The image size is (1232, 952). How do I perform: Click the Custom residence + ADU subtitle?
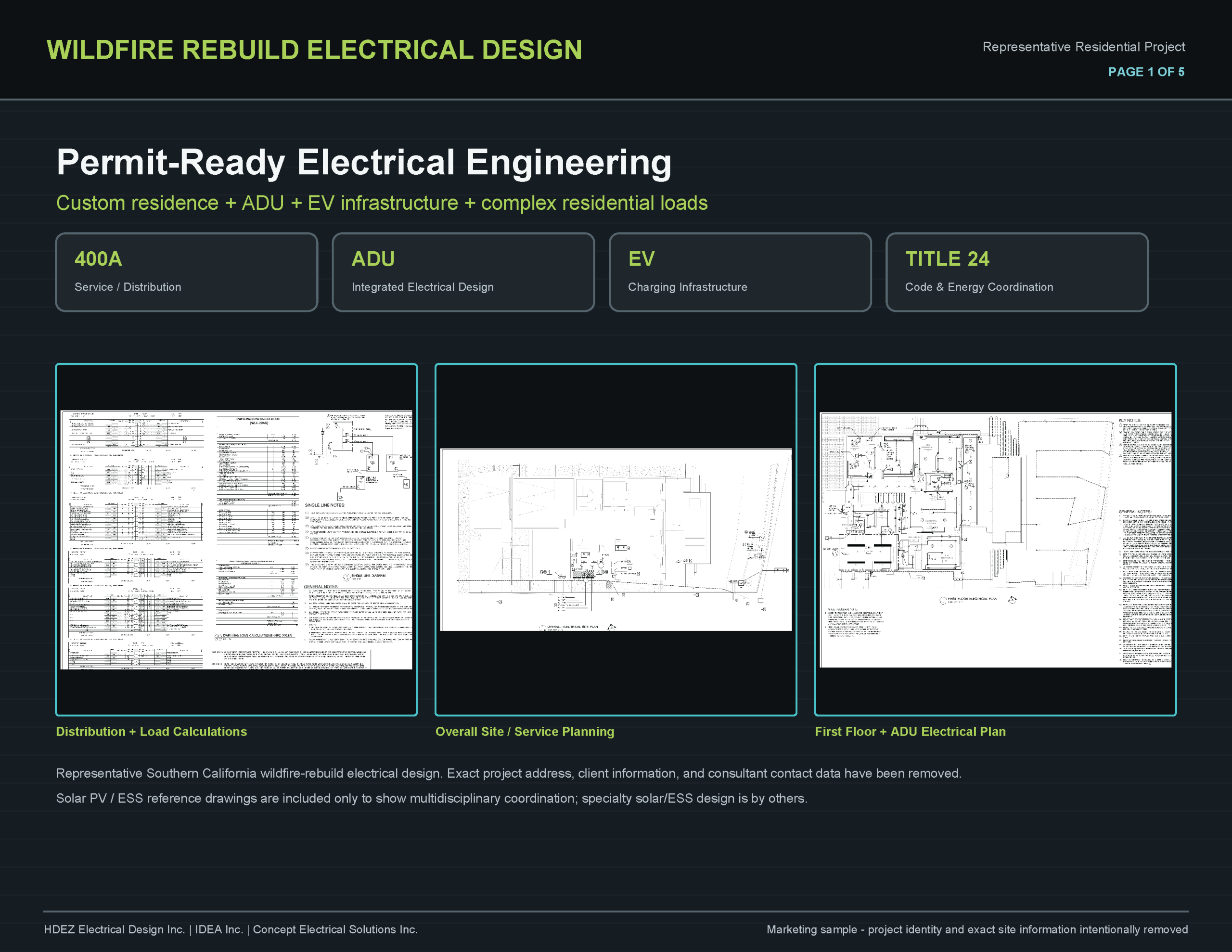point(382,203)
